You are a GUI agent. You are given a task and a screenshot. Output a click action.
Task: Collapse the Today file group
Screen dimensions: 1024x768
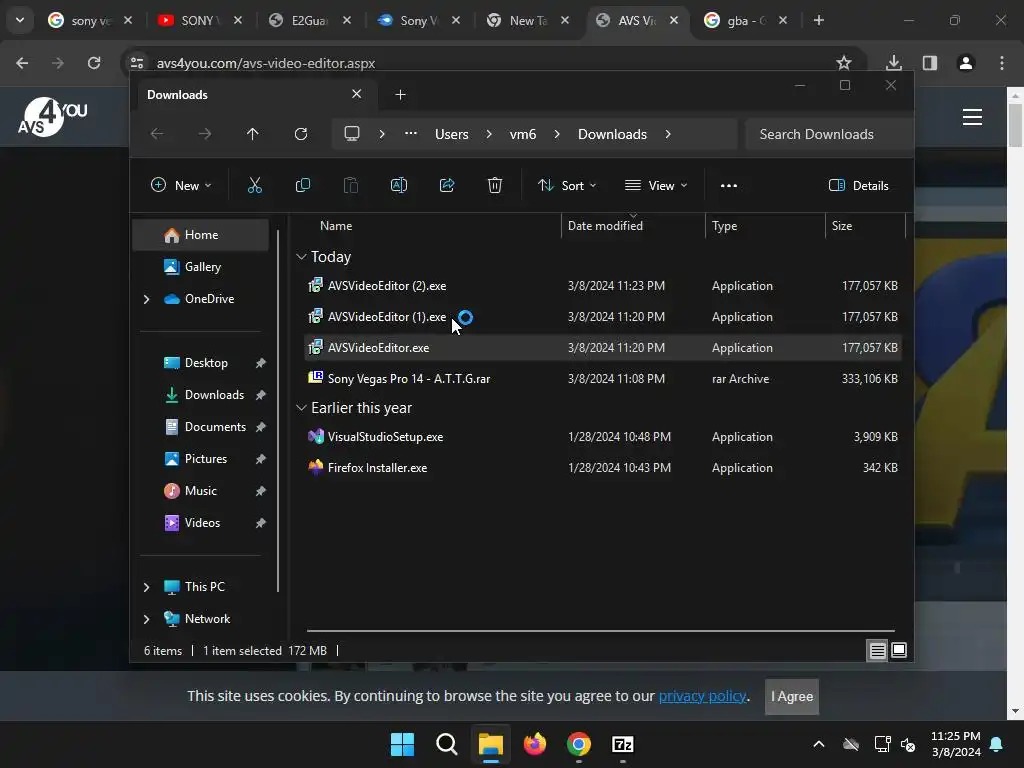pyautogui.click(x=301, y=257)
